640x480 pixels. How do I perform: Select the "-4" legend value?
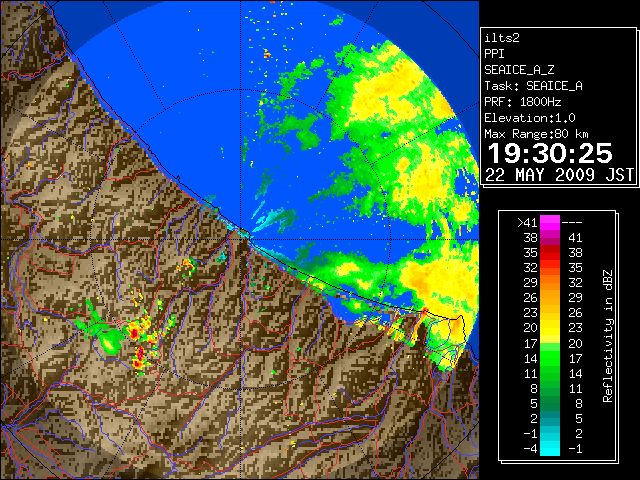pos(530,449)
